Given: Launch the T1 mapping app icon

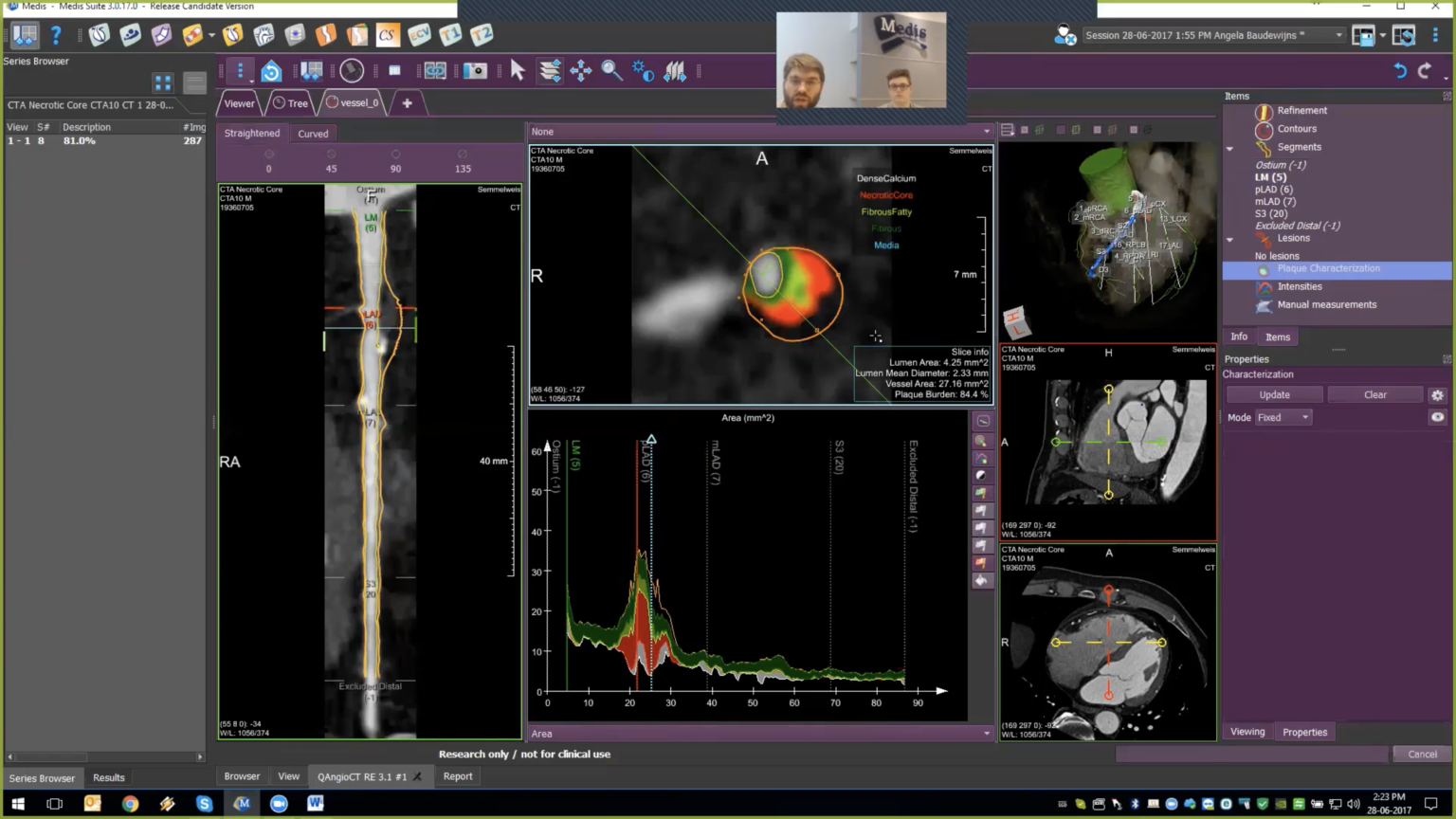Looking at the screenshot, I should point(450,35).
